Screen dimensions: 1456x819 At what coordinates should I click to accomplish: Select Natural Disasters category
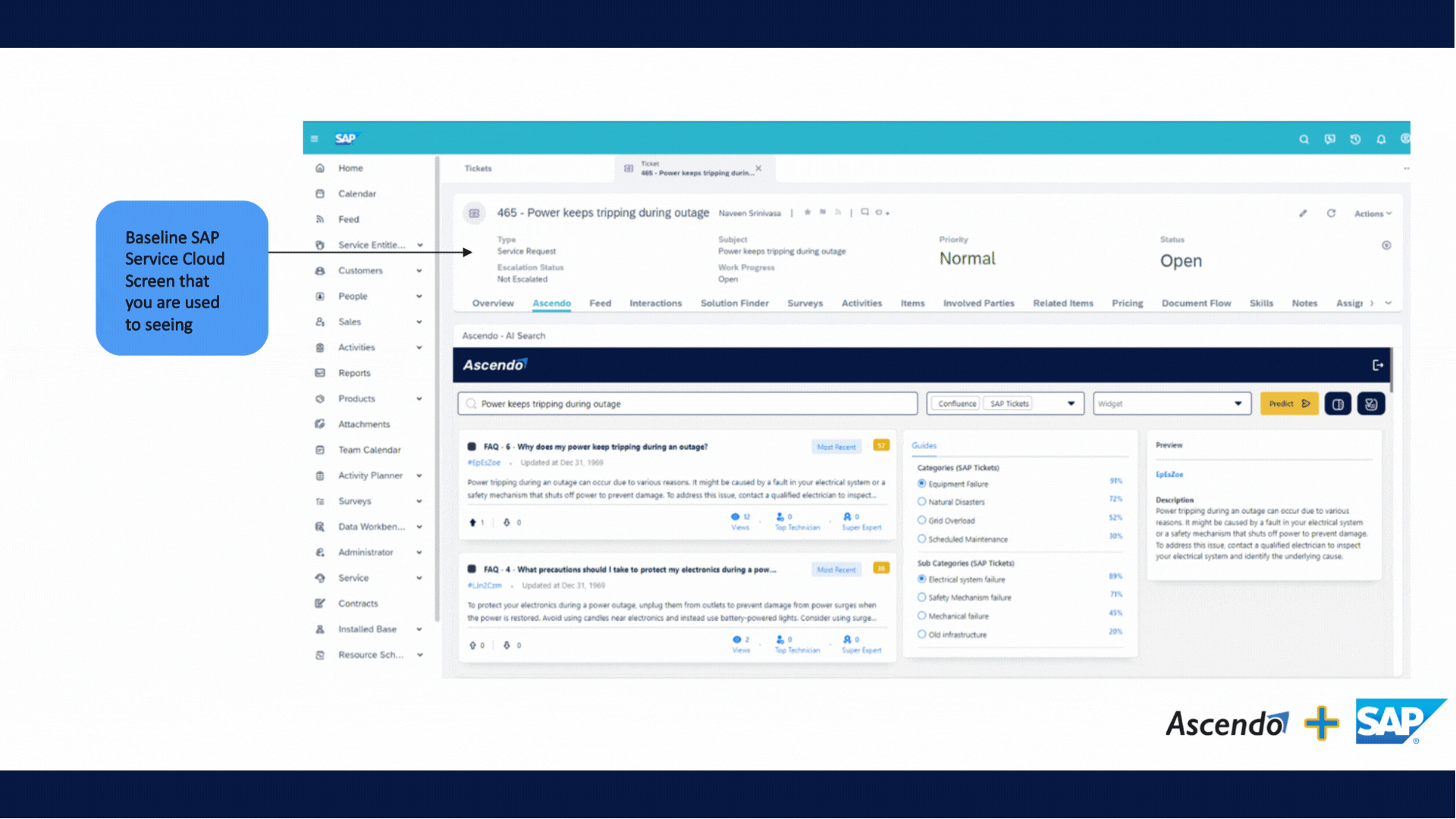[x=921, y=502]
